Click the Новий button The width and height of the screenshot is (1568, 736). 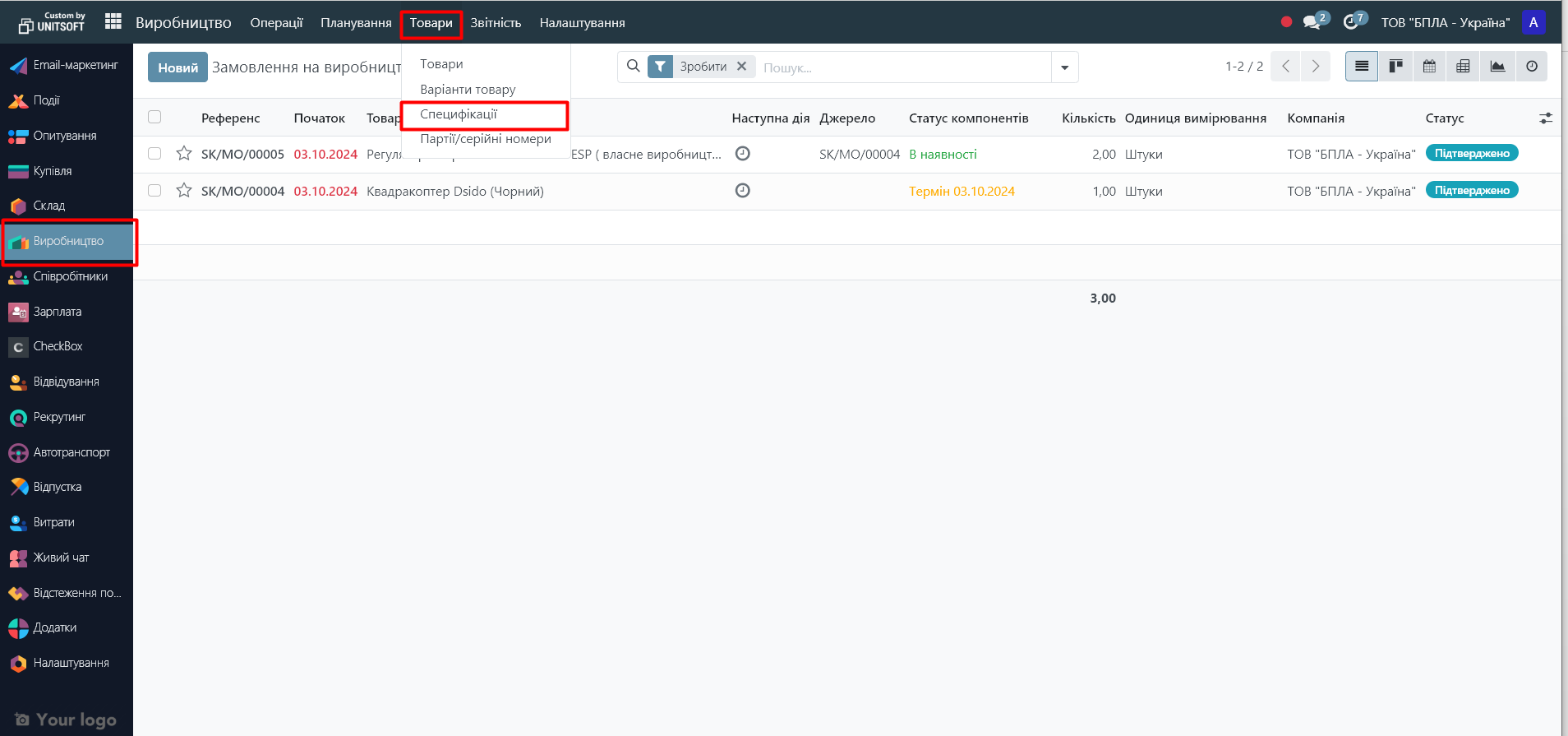[178, 67]
